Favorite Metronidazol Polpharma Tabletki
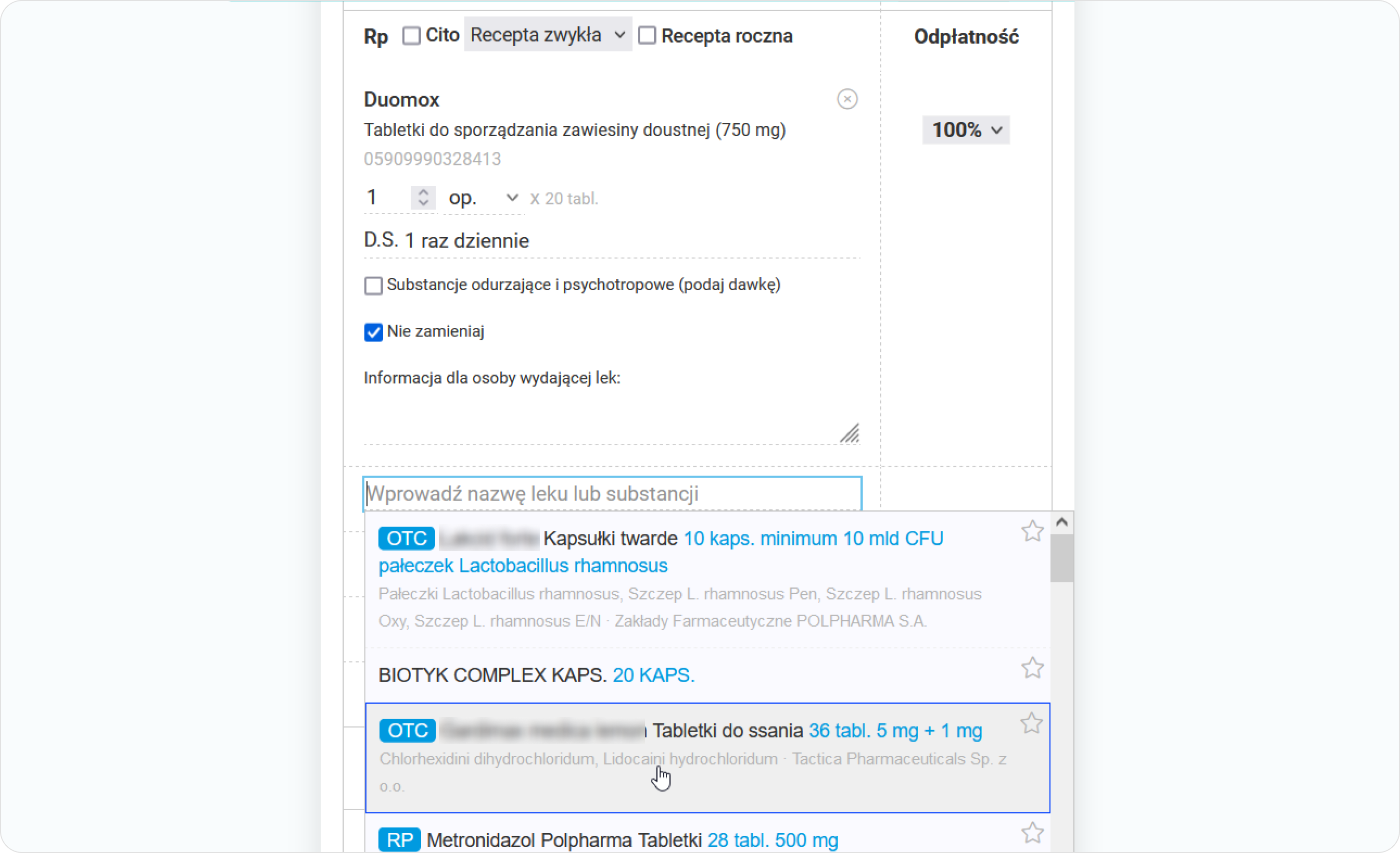This screenshot has width=1400, height=853. (1032, 833)
